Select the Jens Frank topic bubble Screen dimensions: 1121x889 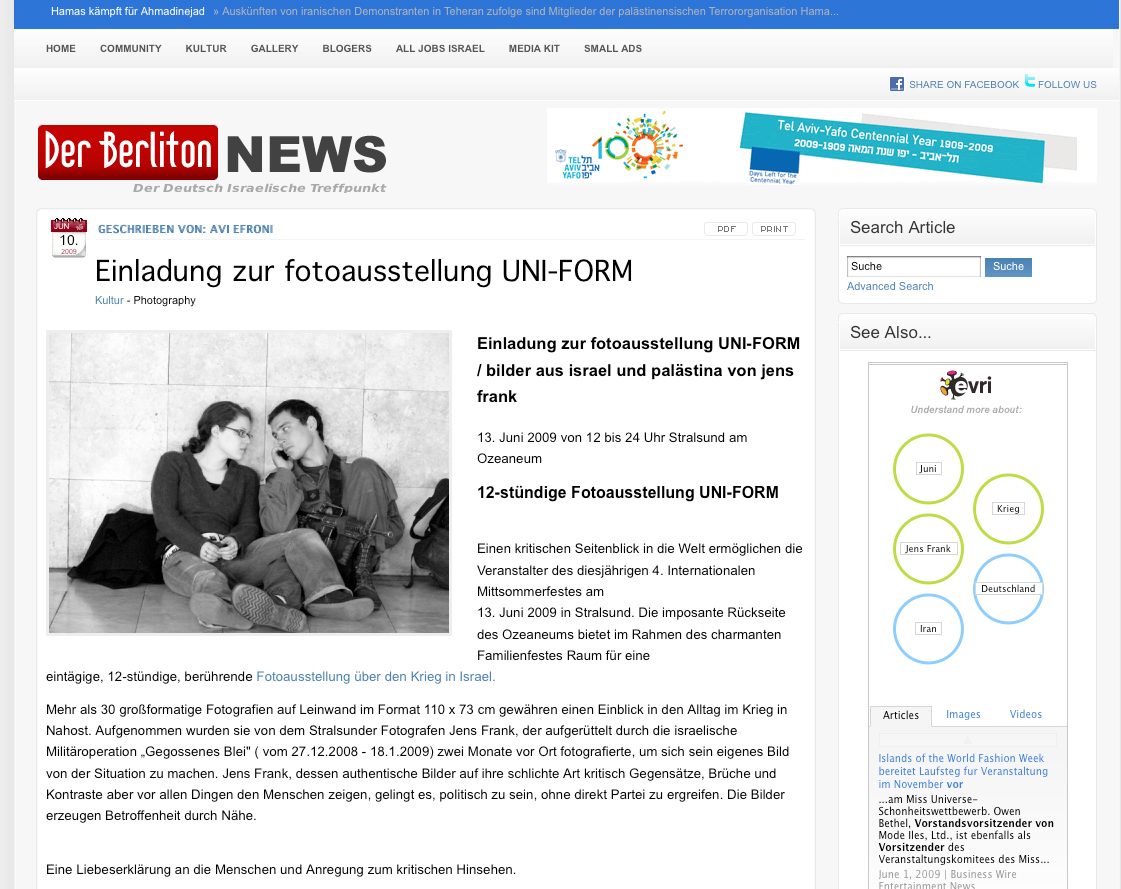[x=928, y=549]
